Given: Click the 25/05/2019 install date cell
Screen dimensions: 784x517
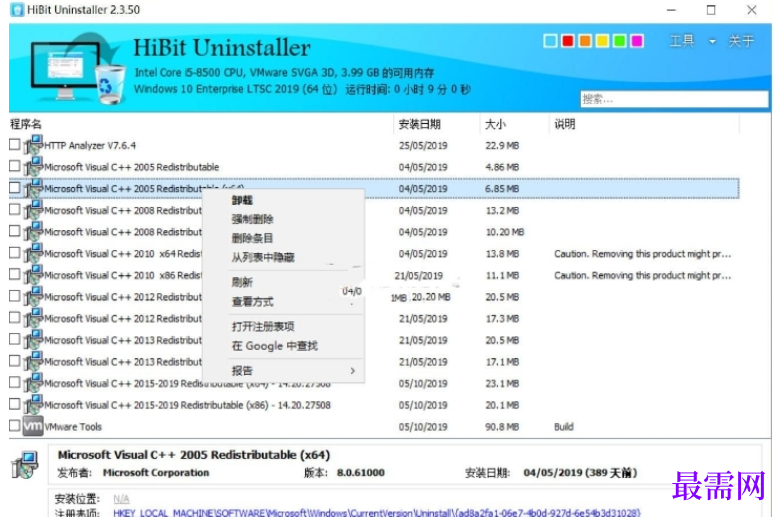Looking at the screenshot, I should point(423,146).
